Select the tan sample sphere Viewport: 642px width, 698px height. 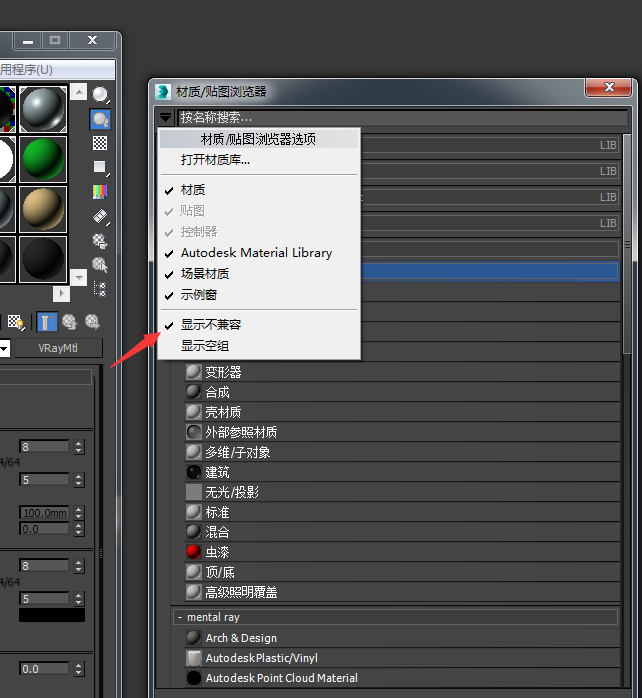pyautogui.click(x=43, y=209)
